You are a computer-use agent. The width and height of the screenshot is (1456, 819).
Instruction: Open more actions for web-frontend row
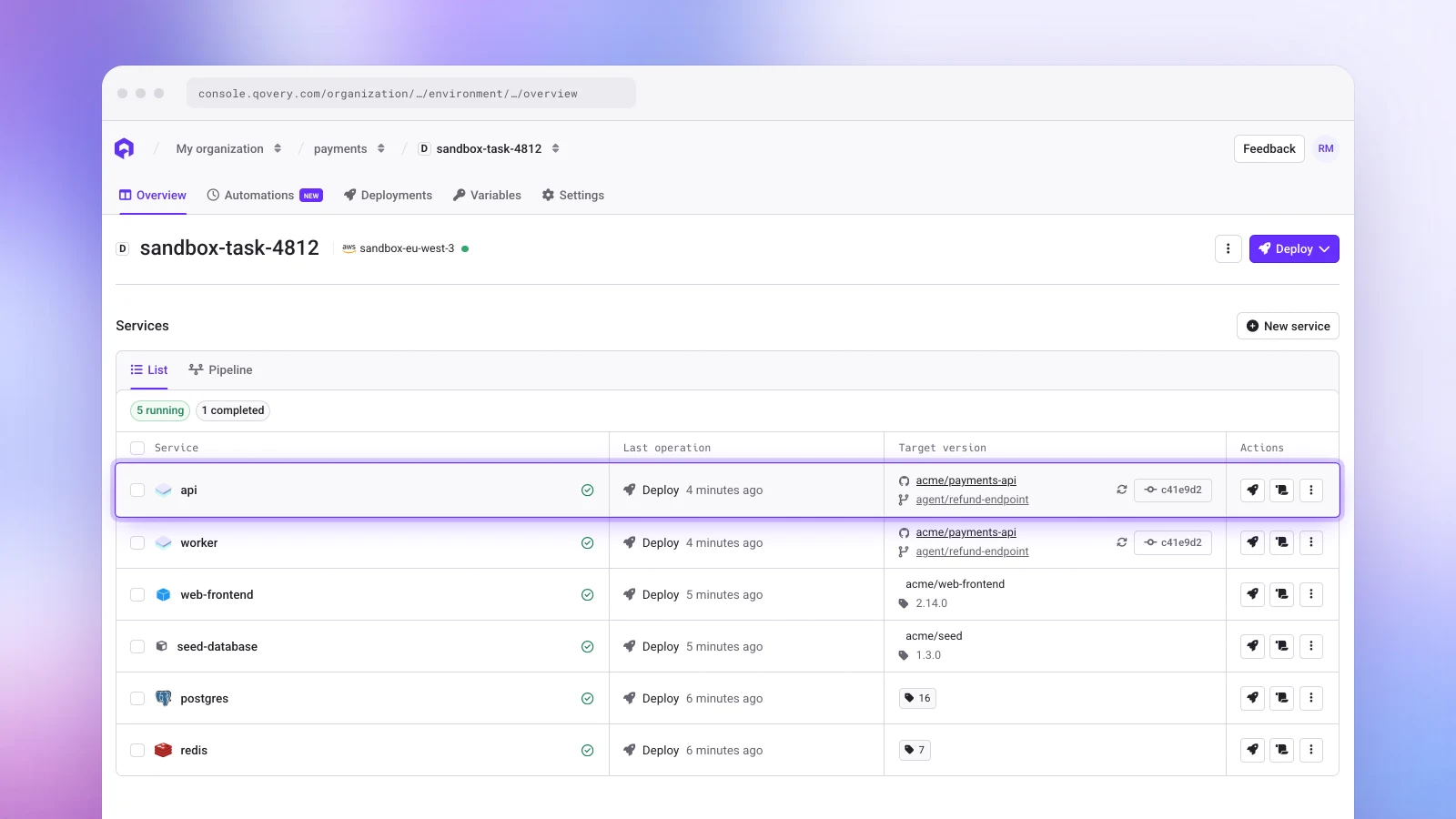pyautogui.click(x=1311, y=594)
